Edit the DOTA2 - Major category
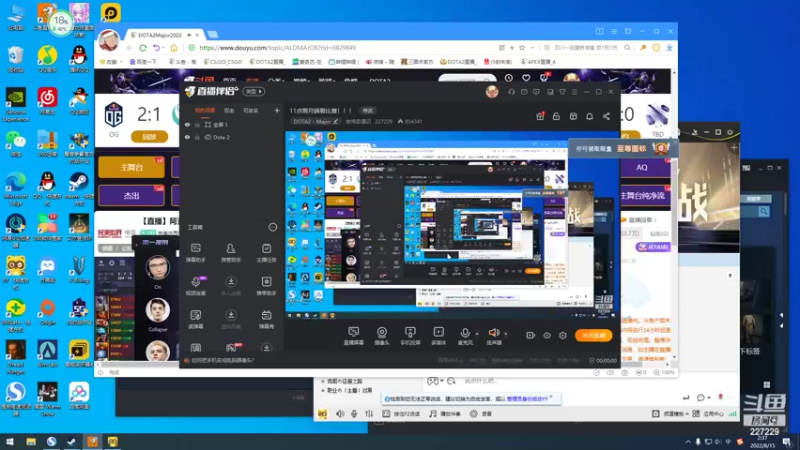Screen dimensions: 800x450 (316, 121)
